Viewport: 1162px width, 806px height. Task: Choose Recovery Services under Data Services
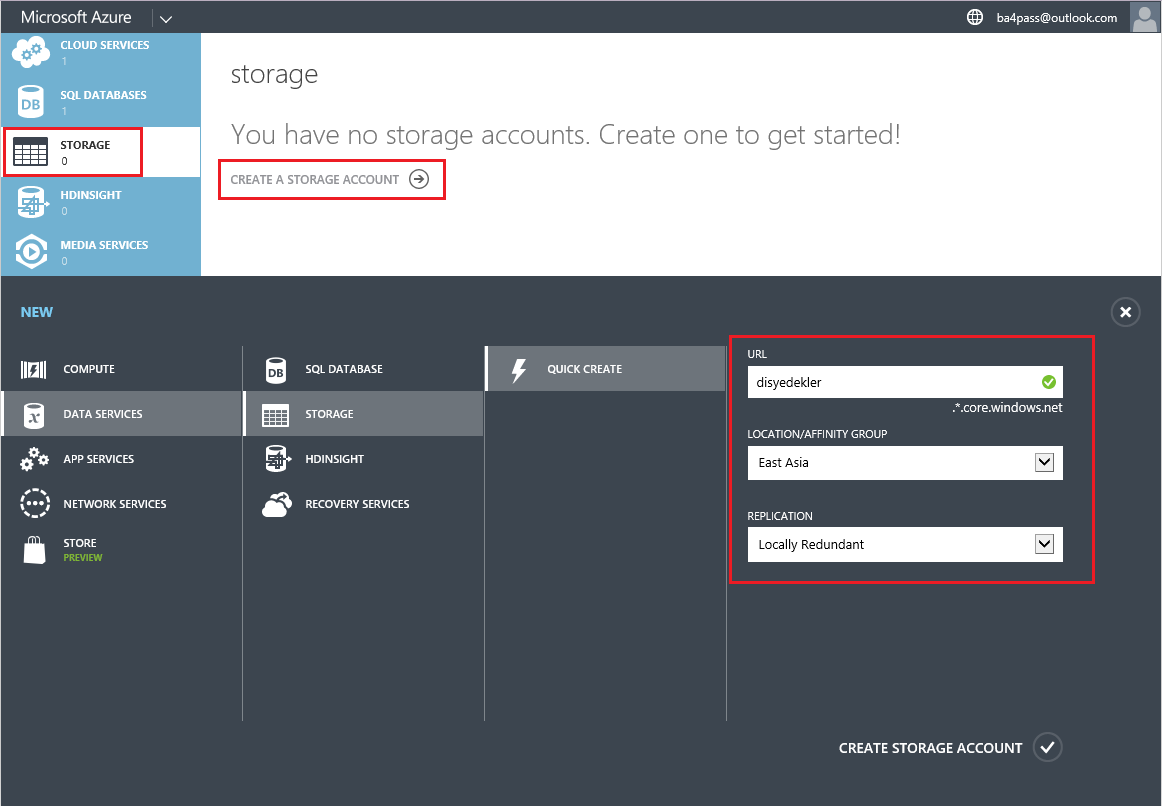tap(364, 504)
